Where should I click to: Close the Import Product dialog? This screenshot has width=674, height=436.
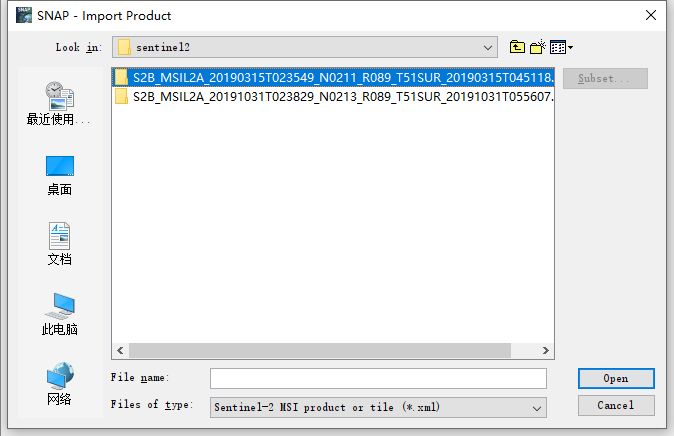point(651,15)
